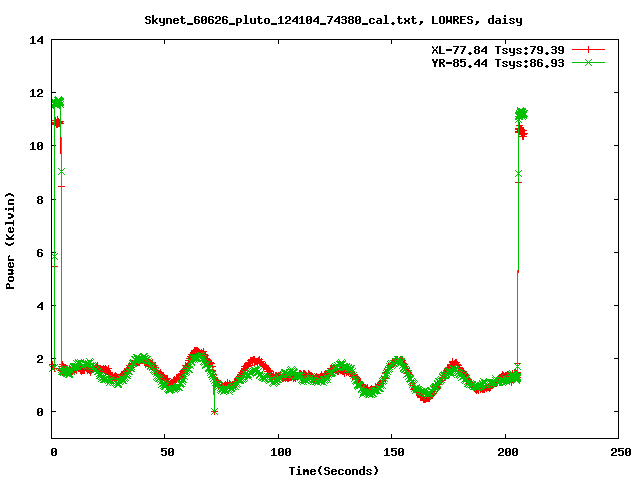The height and width of the screenshot is (480, 640).
Task: Click the x-axis tick label 100
Action: click(281, 452)
